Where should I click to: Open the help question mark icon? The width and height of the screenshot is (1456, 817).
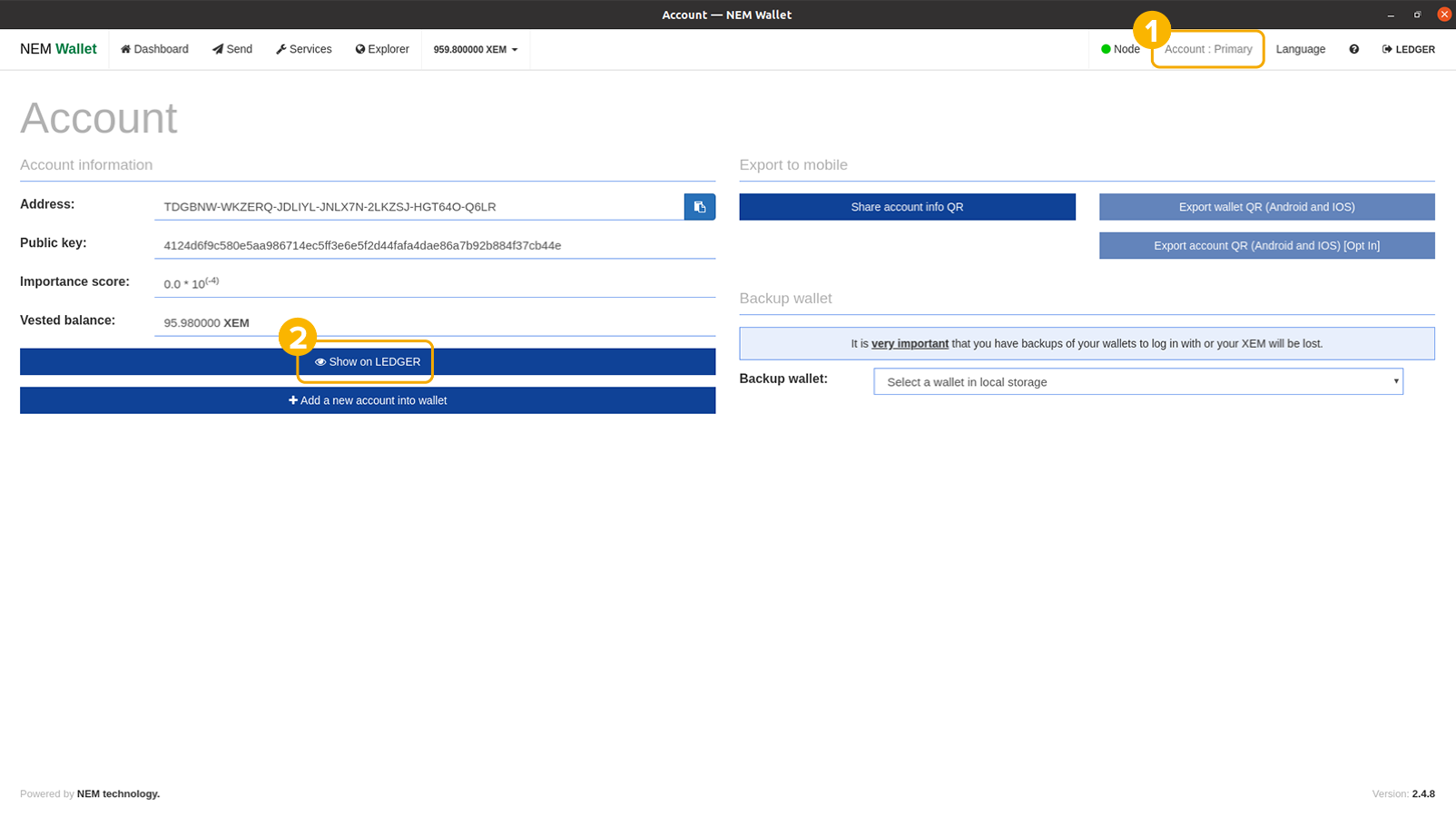point(1353,49)
